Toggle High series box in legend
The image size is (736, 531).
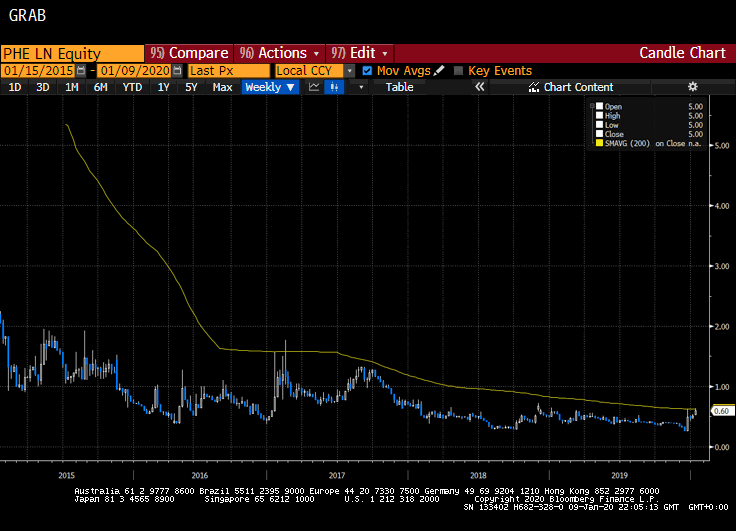599,115
